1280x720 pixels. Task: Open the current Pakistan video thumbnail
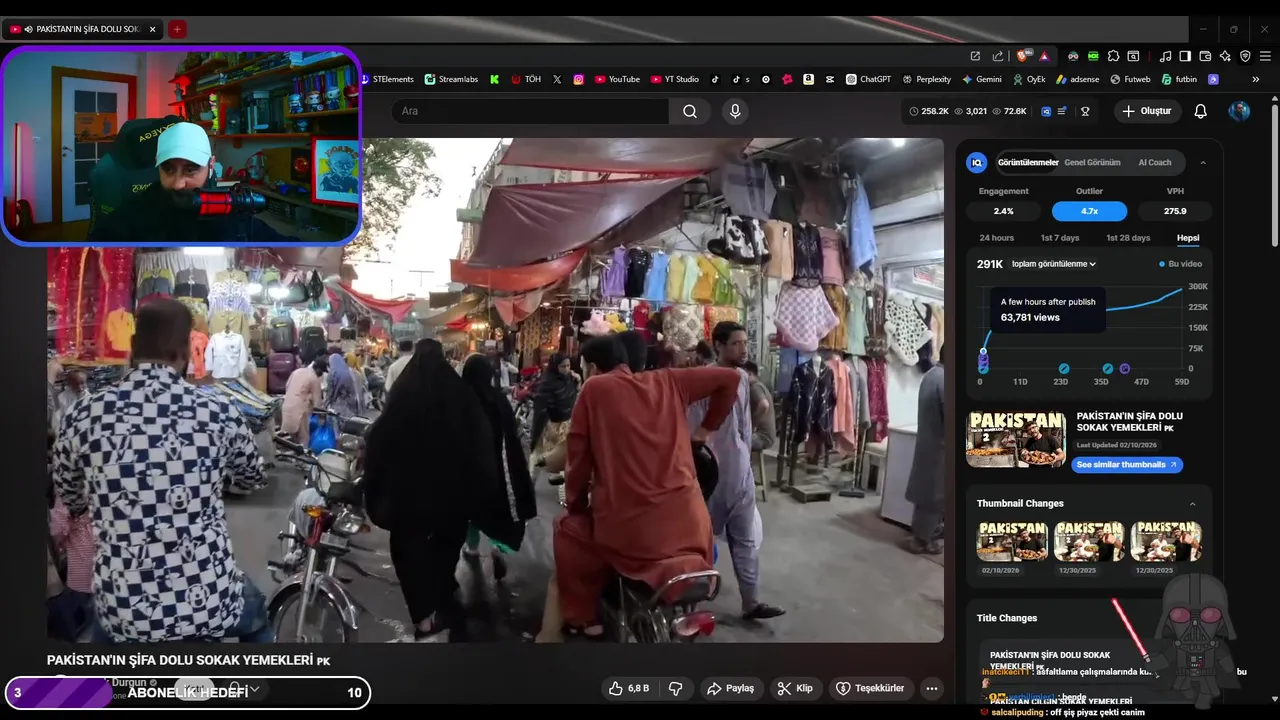(1016, 439)
